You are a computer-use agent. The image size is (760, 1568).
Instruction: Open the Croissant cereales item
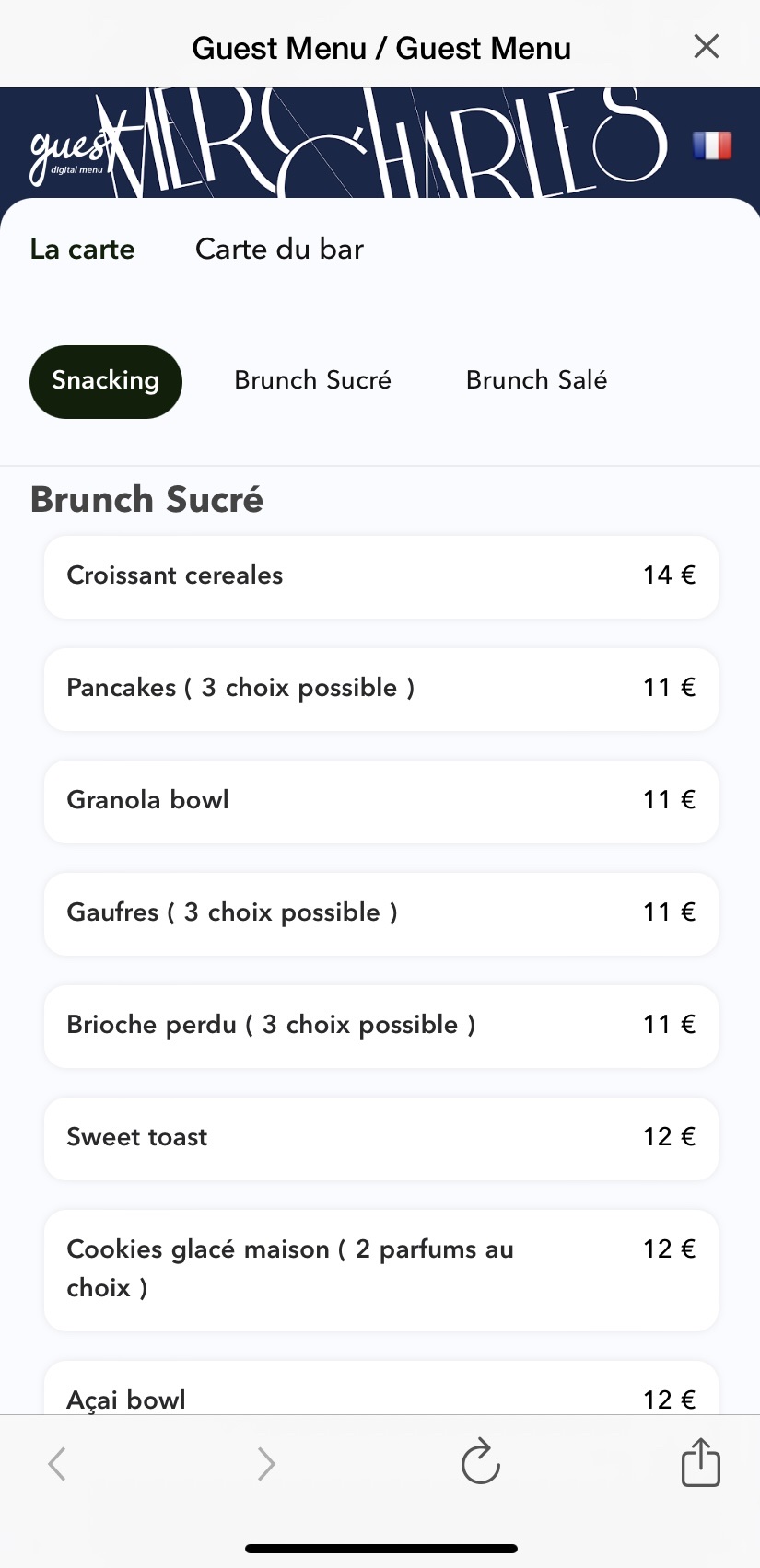coord(380,576)
